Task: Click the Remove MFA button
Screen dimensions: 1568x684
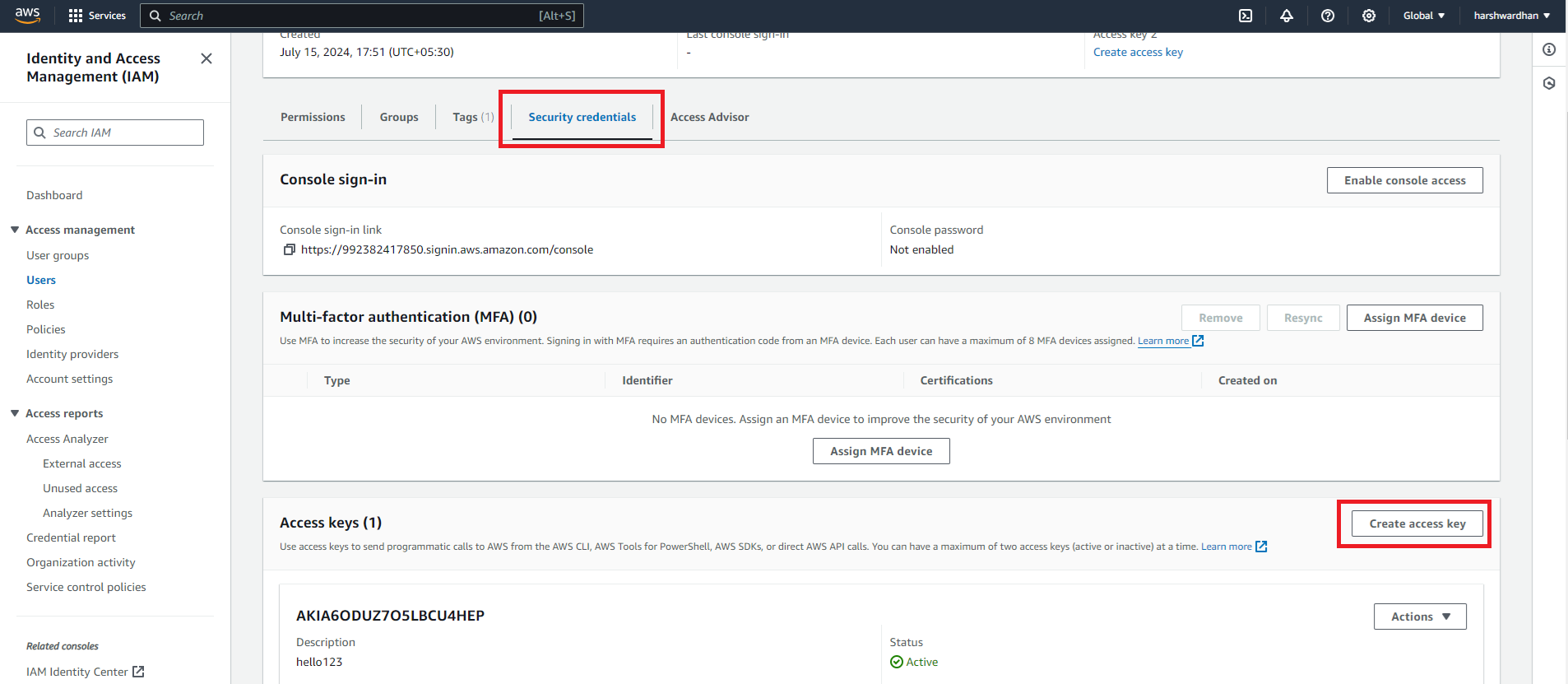Action: click(1221, 318)
